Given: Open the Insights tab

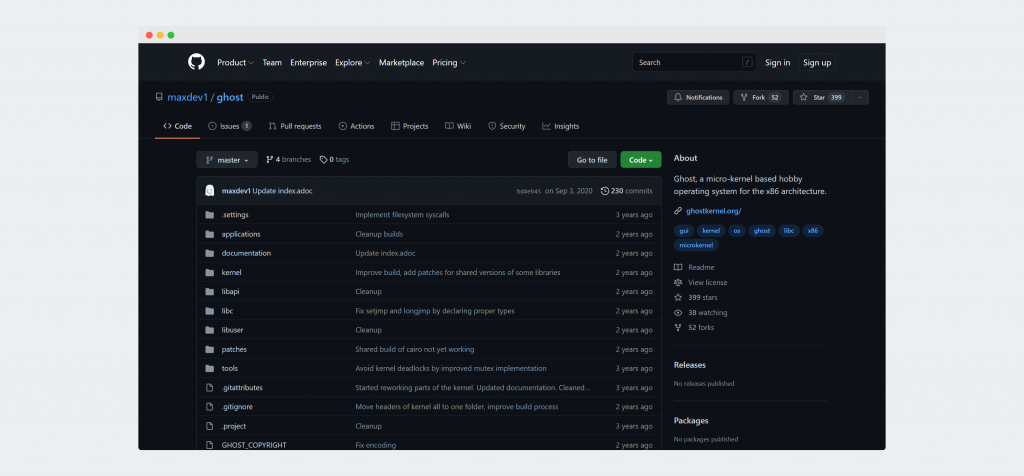Looking at the screenshot, I should click(x=560, y=126).
